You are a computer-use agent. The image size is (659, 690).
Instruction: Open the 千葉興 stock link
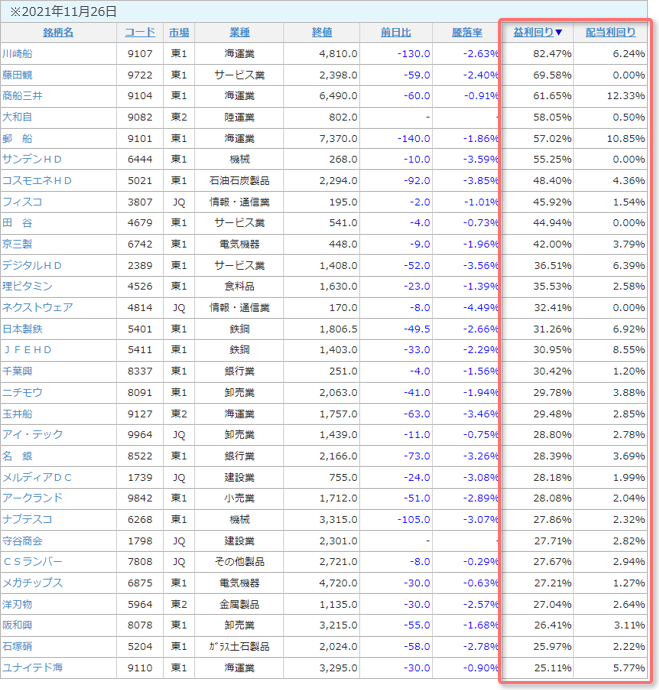coord(17,371)
